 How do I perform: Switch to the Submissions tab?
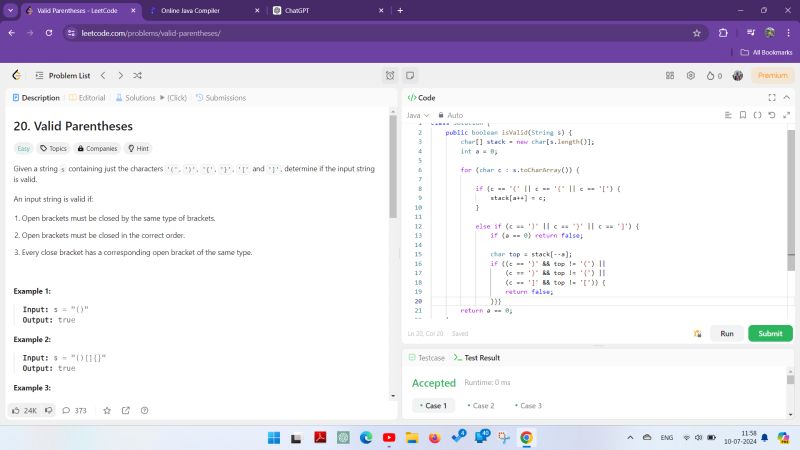point(221,97)
